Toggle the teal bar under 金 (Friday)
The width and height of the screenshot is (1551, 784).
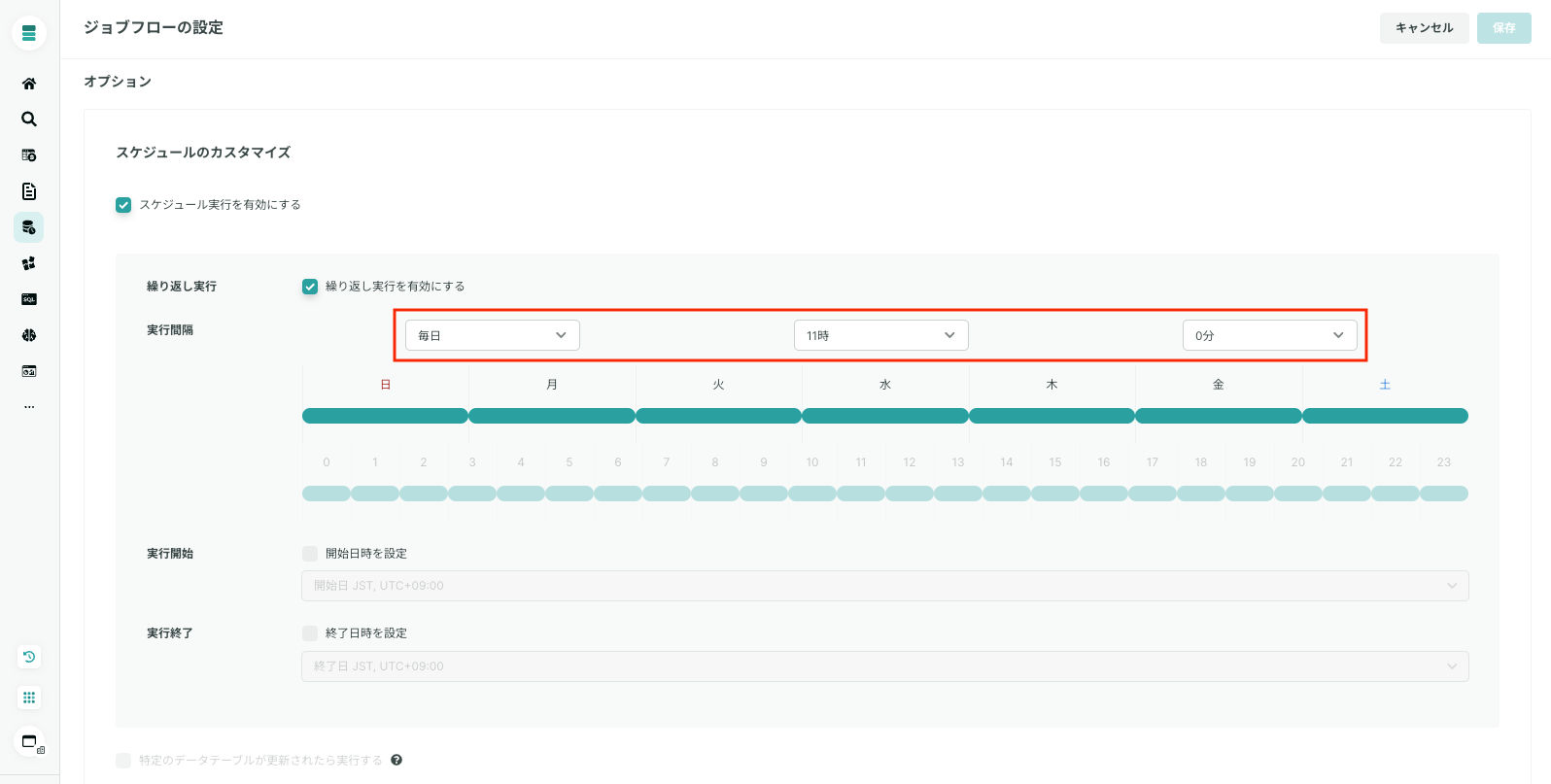[x=1219, y=416]
